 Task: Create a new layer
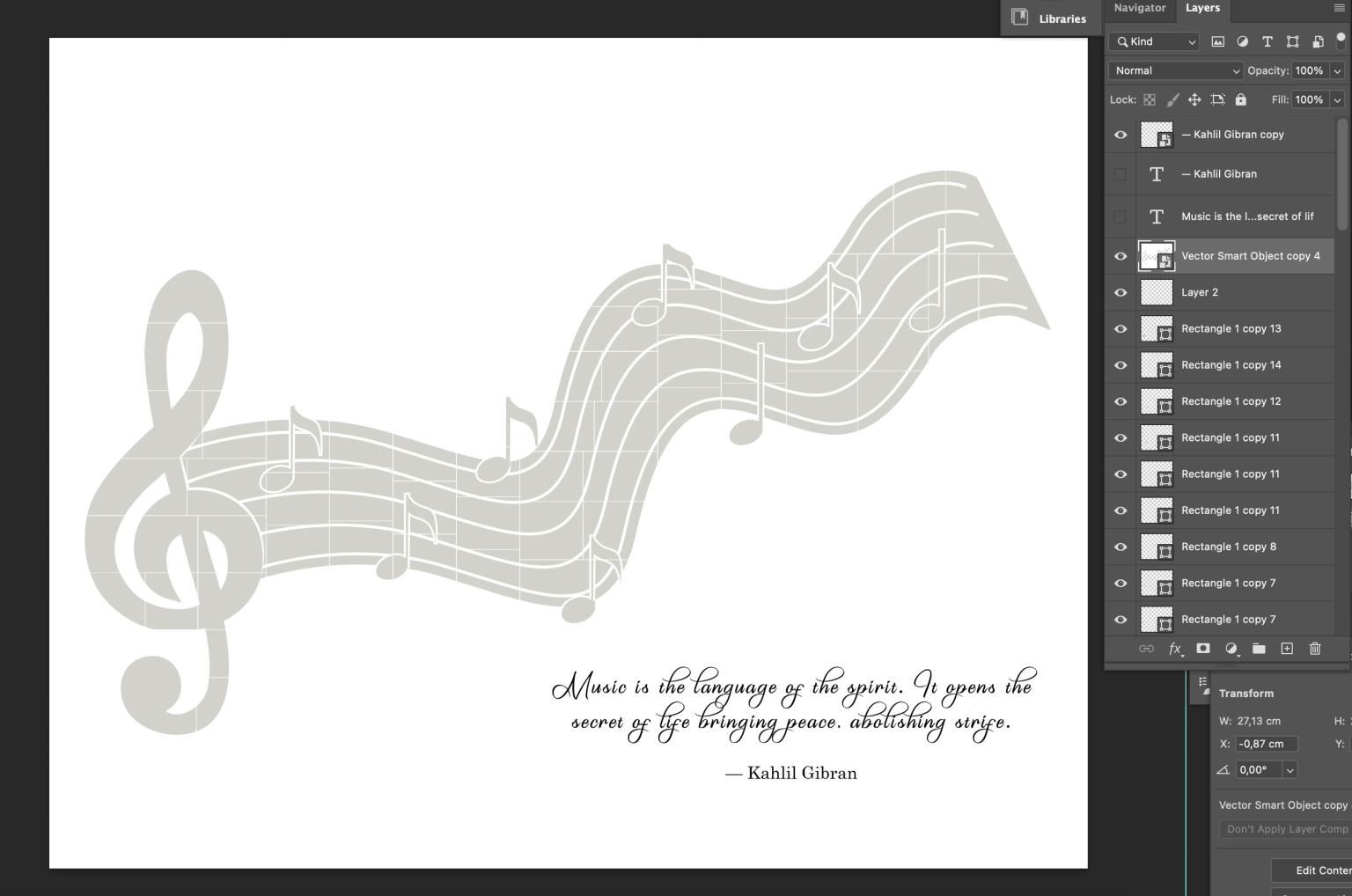click(x=1286, y=649)
